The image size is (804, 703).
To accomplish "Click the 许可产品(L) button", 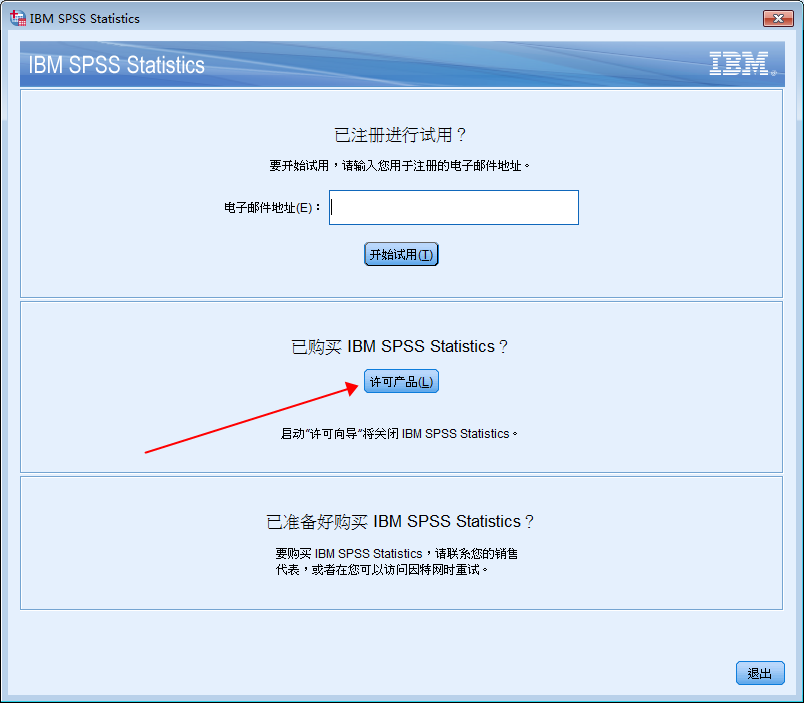I will tap(401, 381).
